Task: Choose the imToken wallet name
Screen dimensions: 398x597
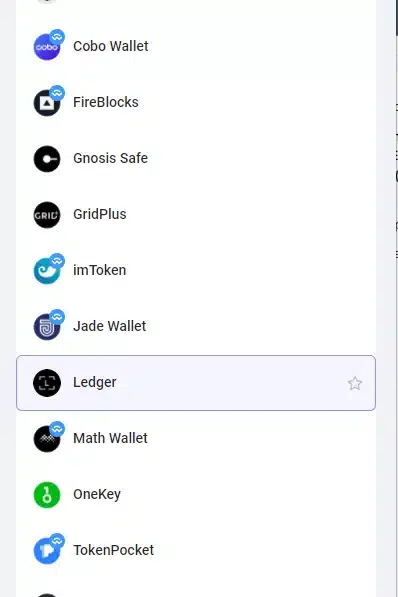Action: pyautogui.click(x=99, y=270)
